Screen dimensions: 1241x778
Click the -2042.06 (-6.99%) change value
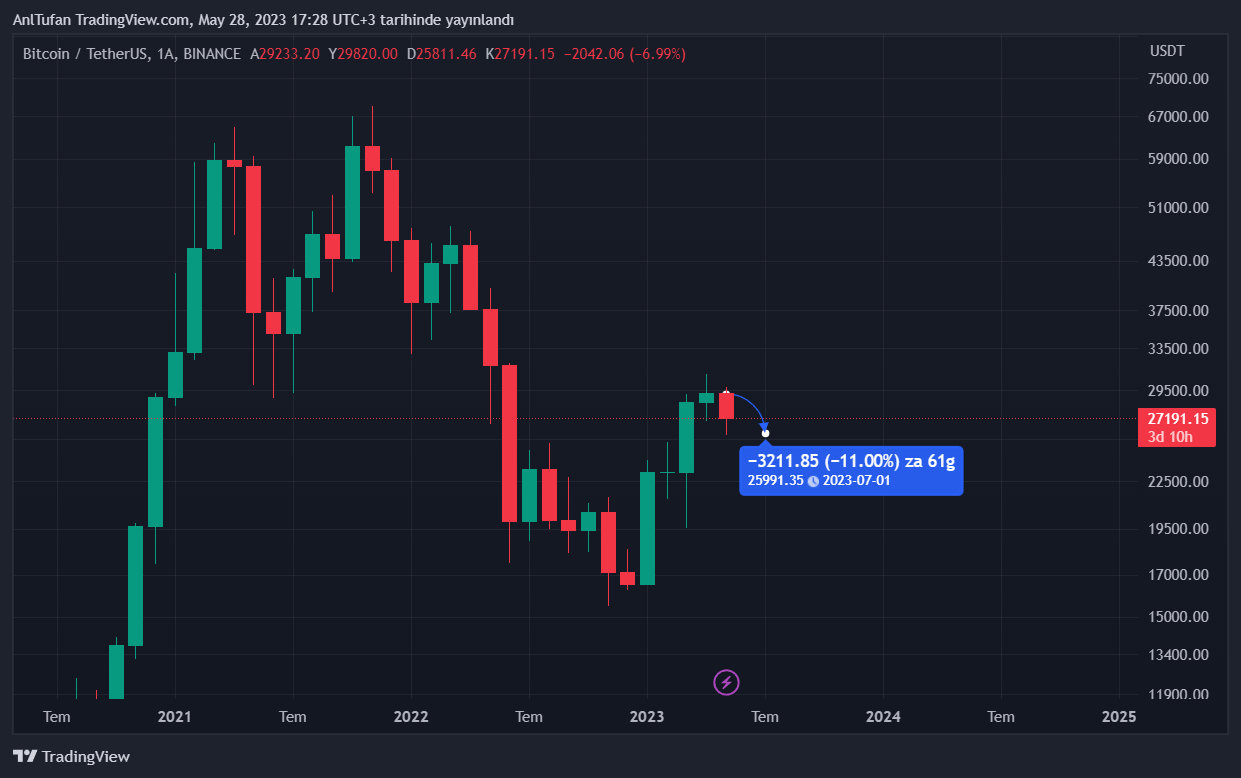[625, 54]
